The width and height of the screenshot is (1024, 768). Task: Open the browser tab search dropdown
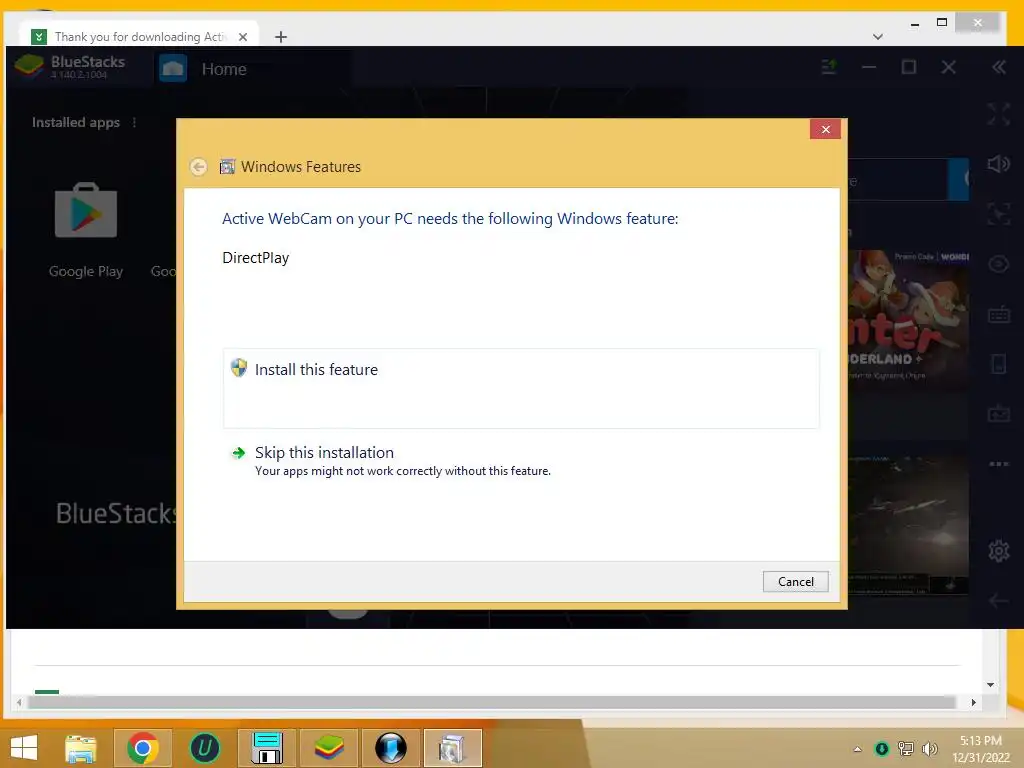pos(878,37)
